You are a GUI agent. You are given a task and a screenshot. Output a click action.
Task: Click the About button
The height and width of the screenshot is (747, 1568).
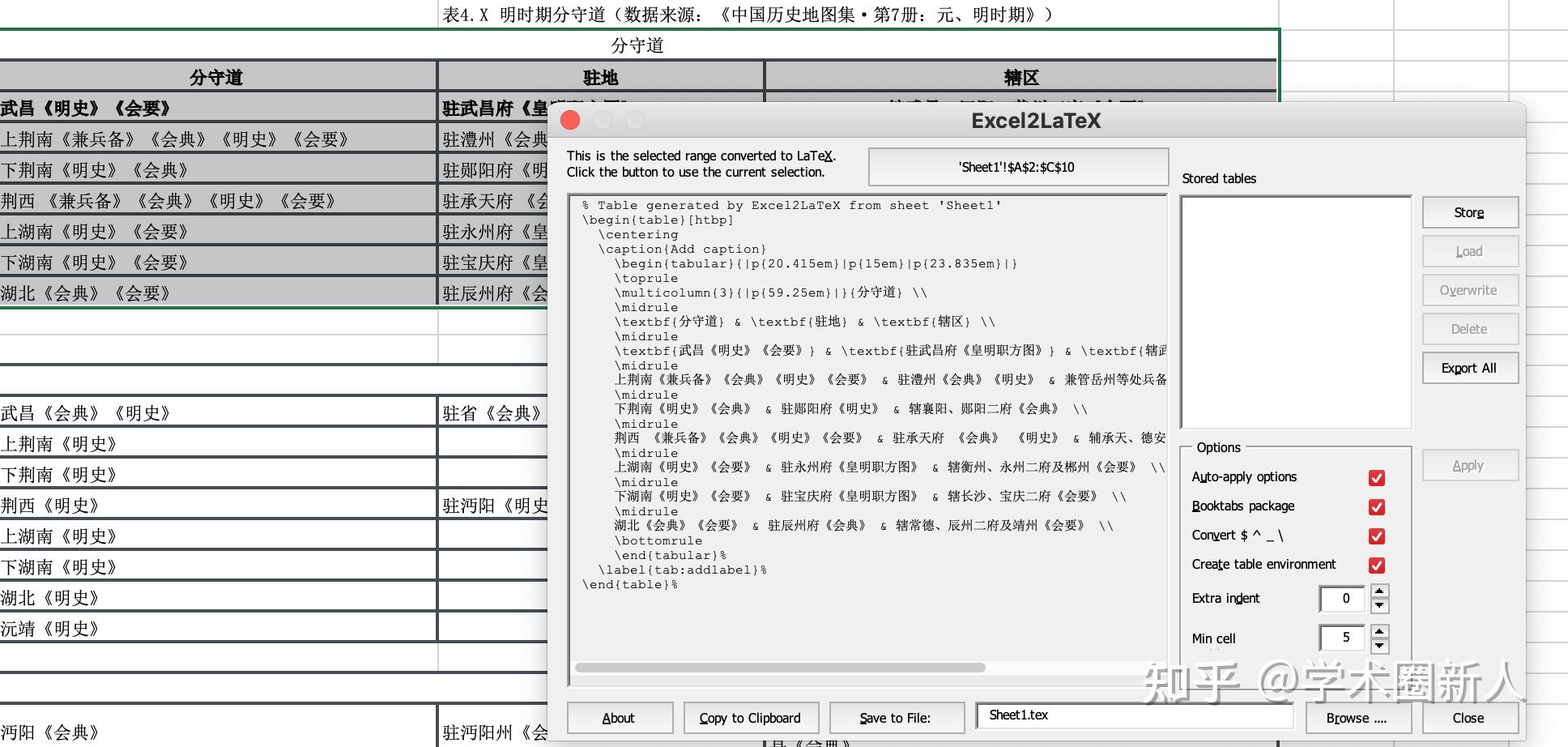(x=620, y=718)
